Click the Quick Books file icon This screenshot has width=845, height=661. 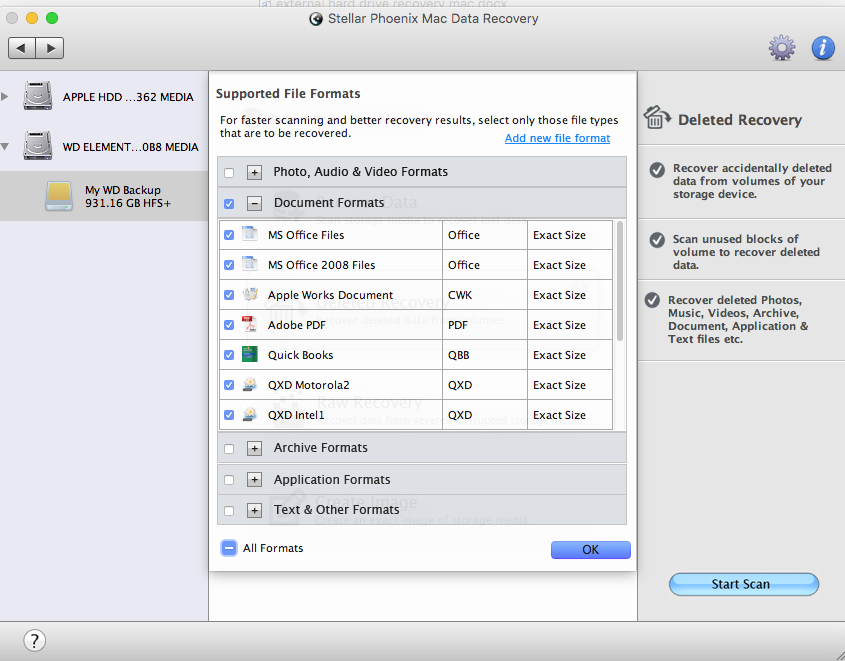[250, 354]
